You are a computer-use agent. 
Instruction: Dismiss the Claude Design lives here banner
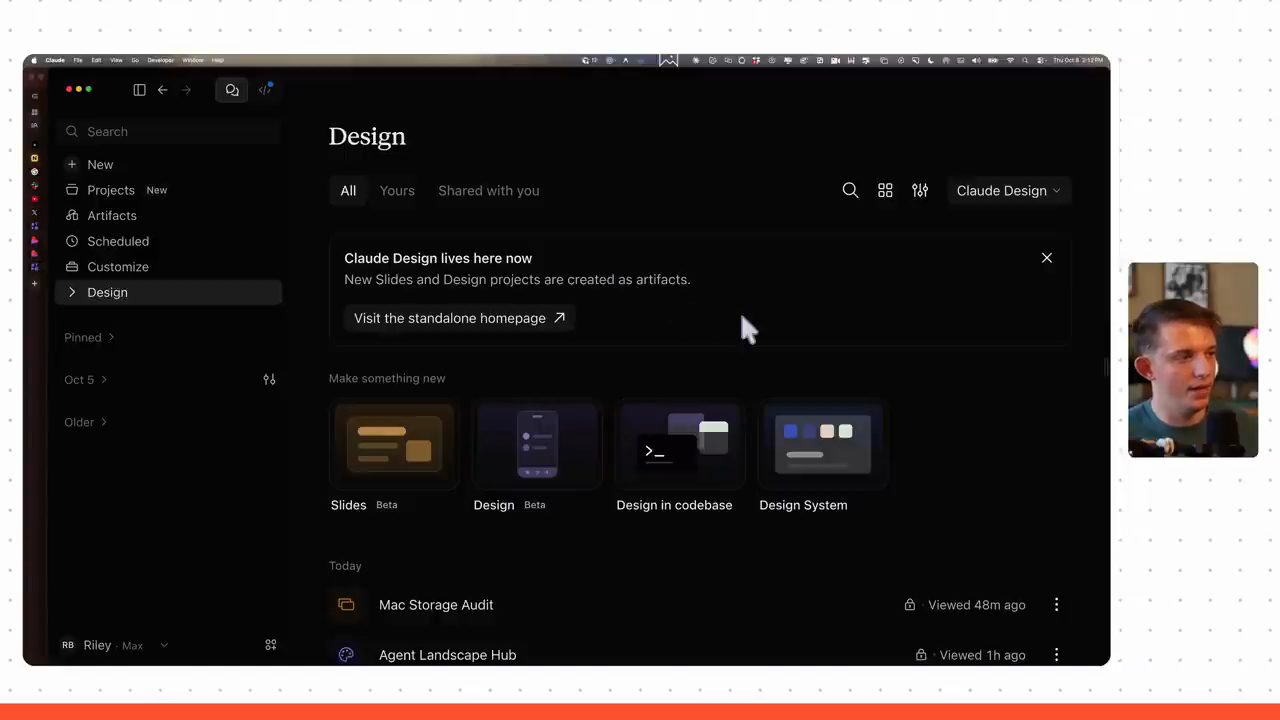[1047, 258]
